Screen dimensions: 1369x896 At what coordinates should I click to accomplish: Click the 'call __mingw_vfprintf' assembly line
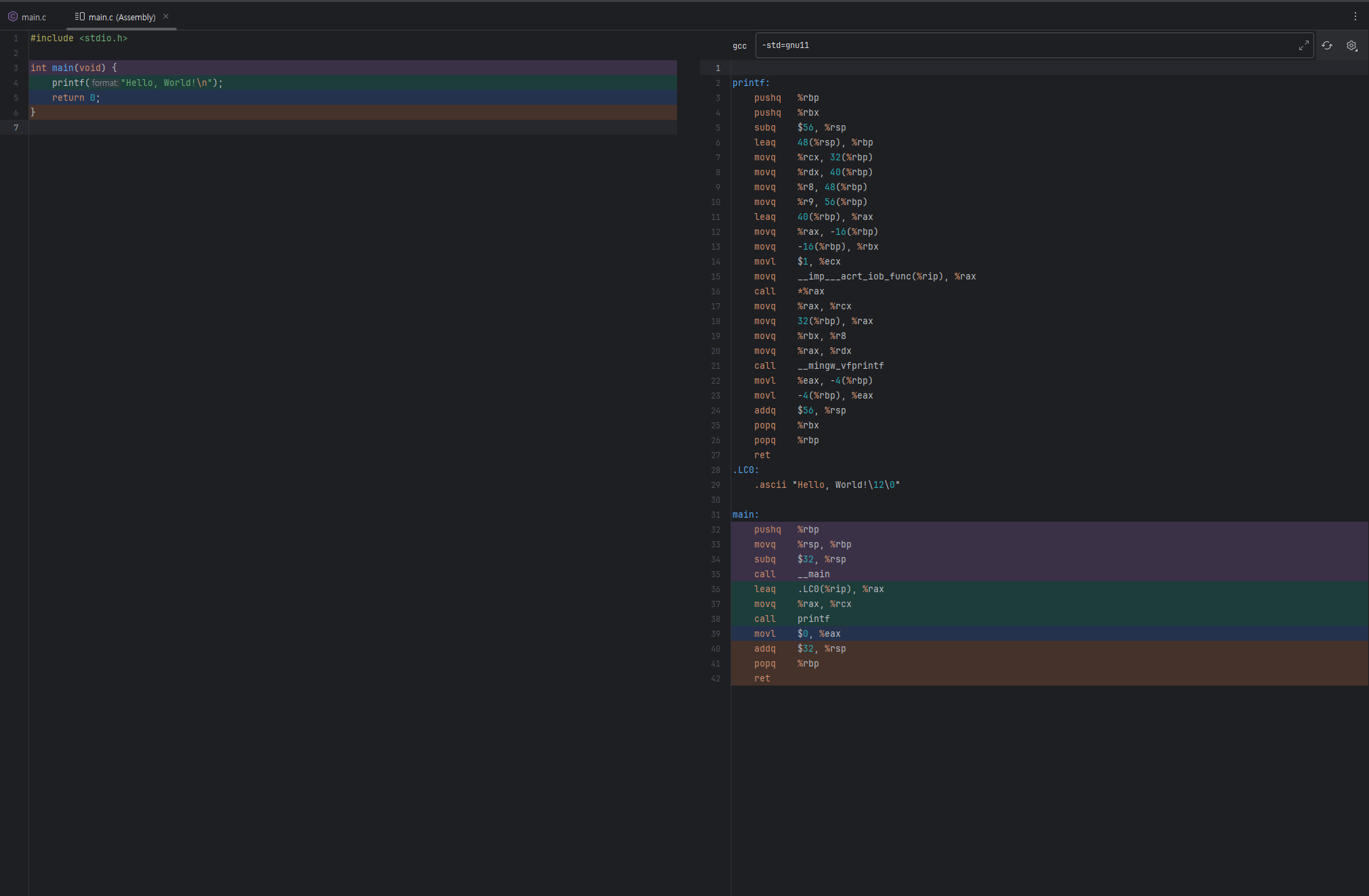point(819,365)
